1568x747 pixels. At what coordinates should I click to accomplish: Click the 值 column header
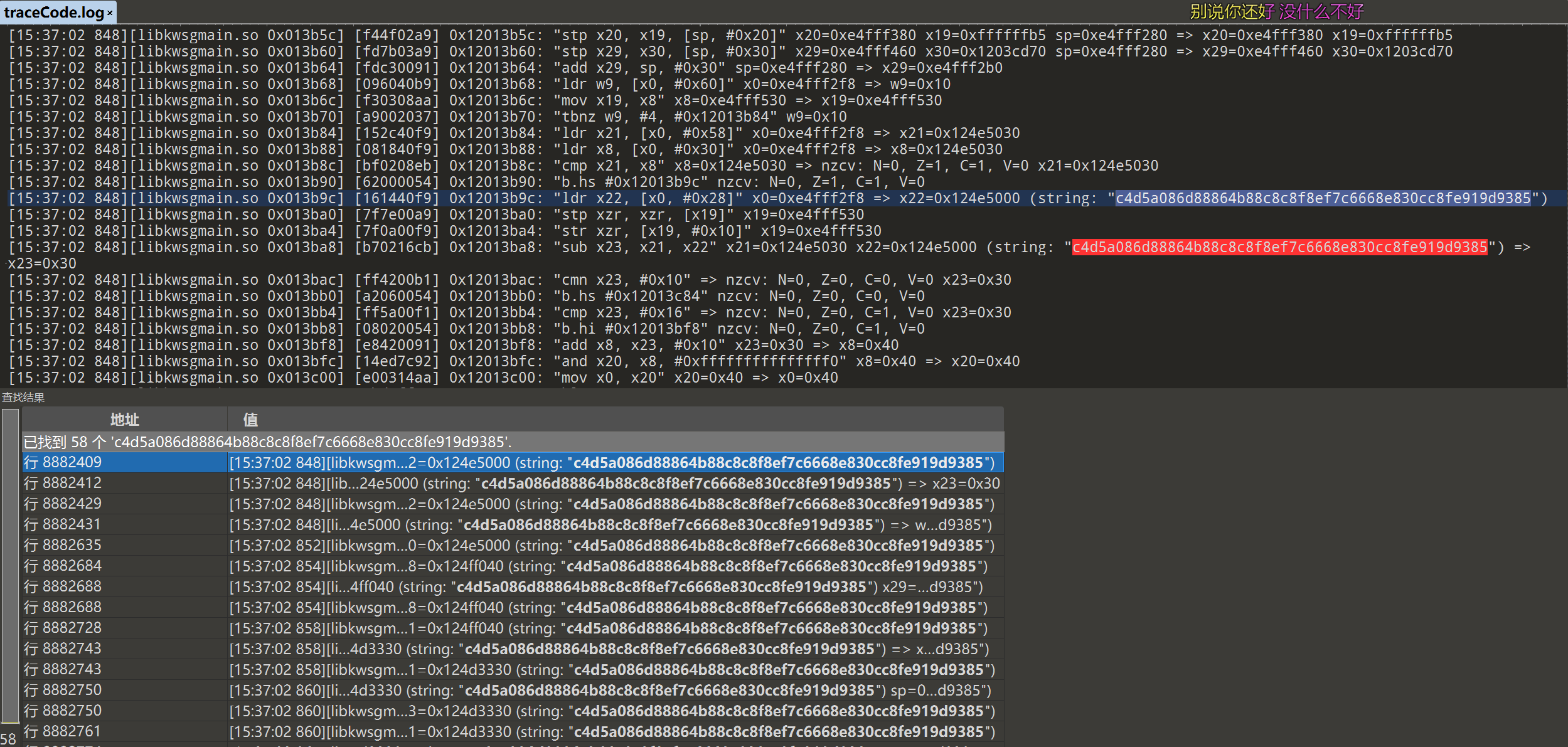250,420
